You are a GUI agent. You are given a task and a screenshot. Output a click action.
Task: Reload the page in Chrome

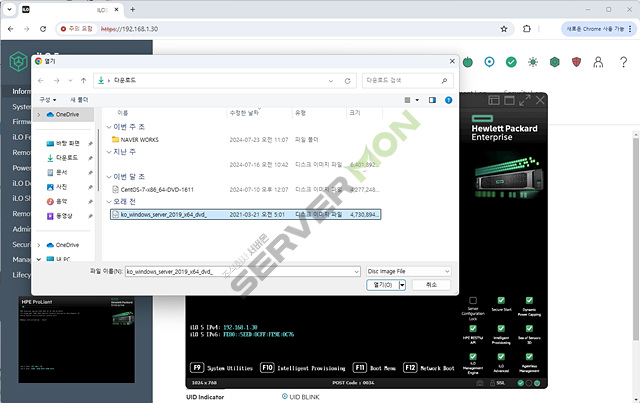coord(43,29)
